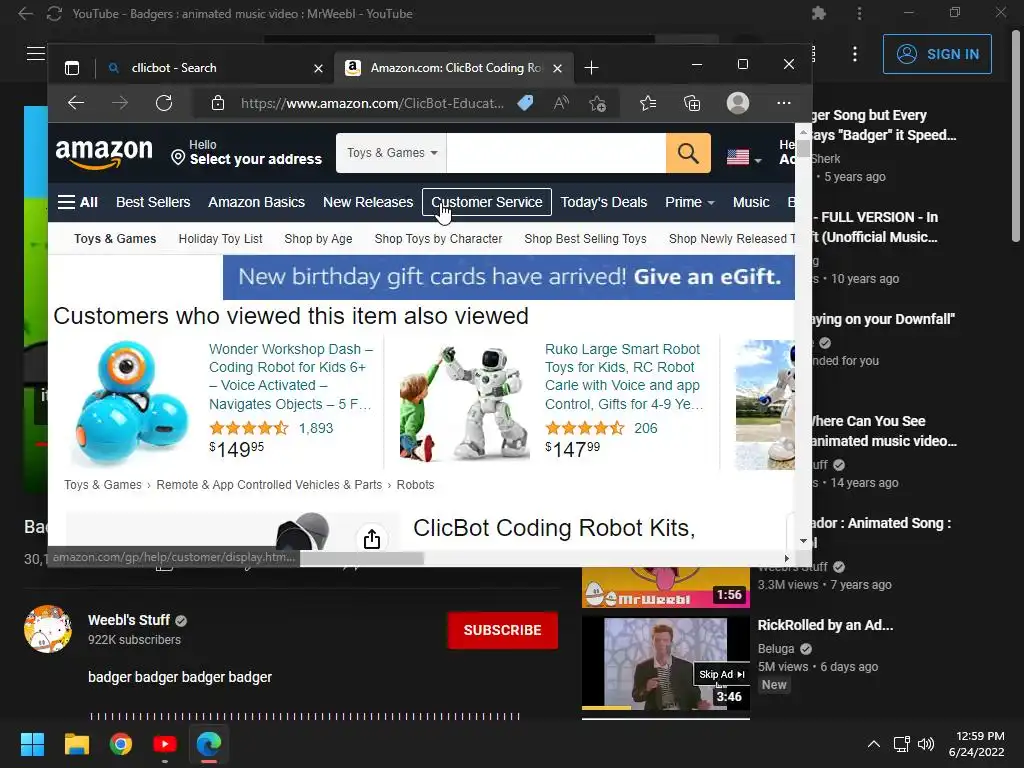Refresh the Amazon page in Edge

point(164,103)
